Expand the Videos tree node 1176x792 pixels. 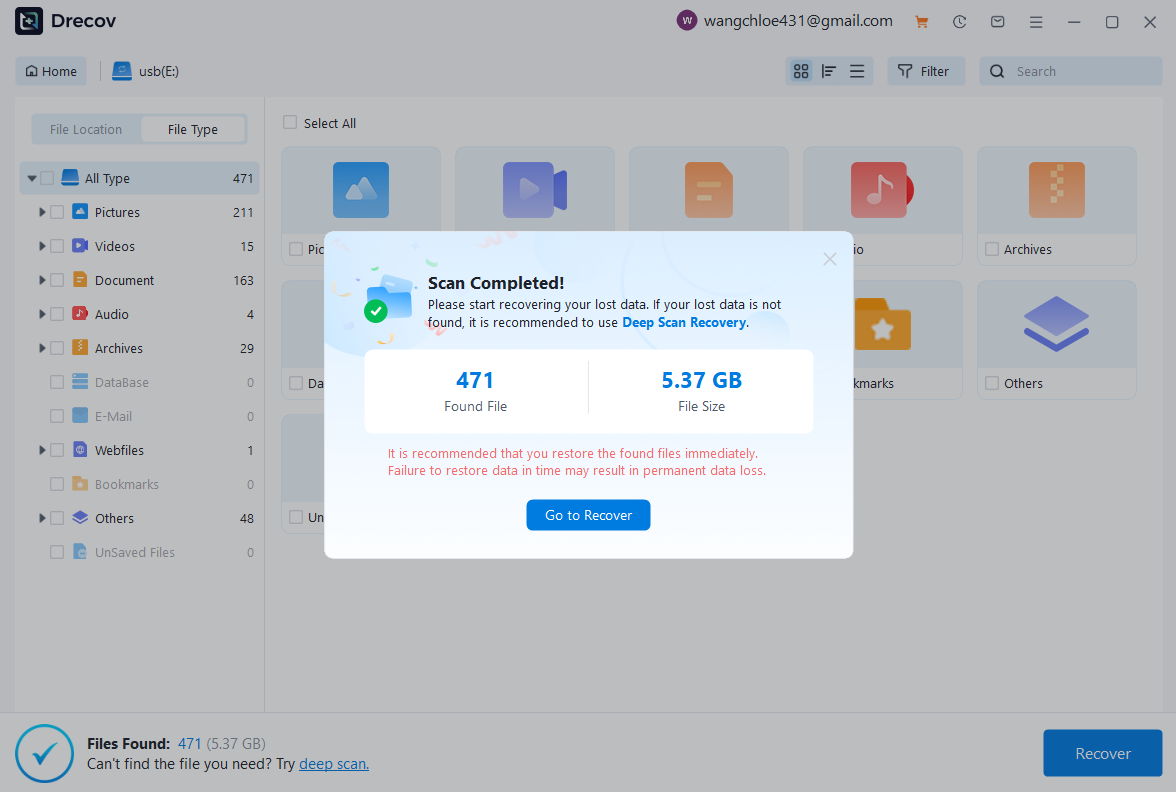[x=42, y=246]
